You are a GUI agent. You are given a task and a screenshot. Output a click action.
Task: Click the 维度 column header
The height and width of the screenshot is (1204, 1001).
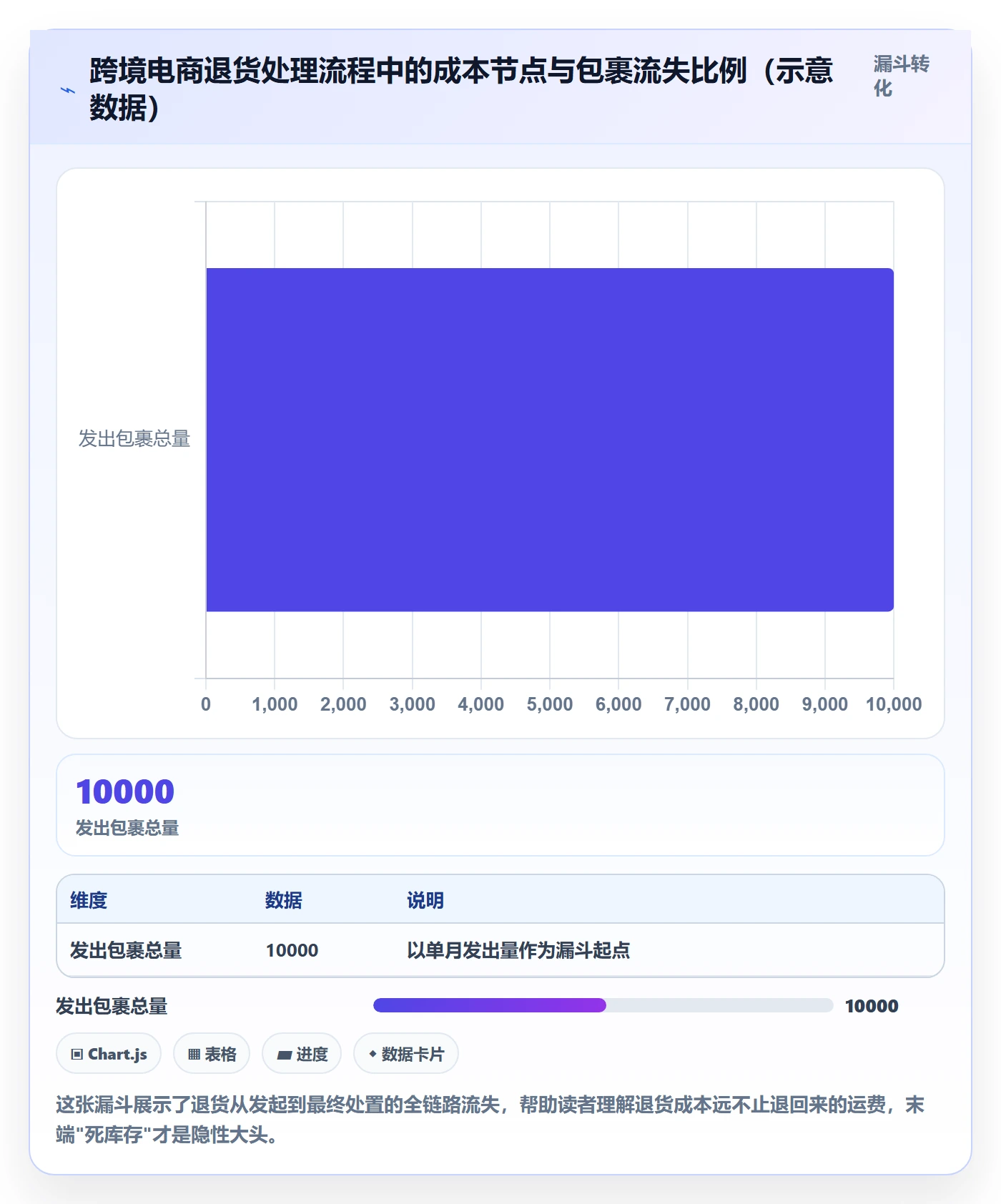tap(89, 900)
